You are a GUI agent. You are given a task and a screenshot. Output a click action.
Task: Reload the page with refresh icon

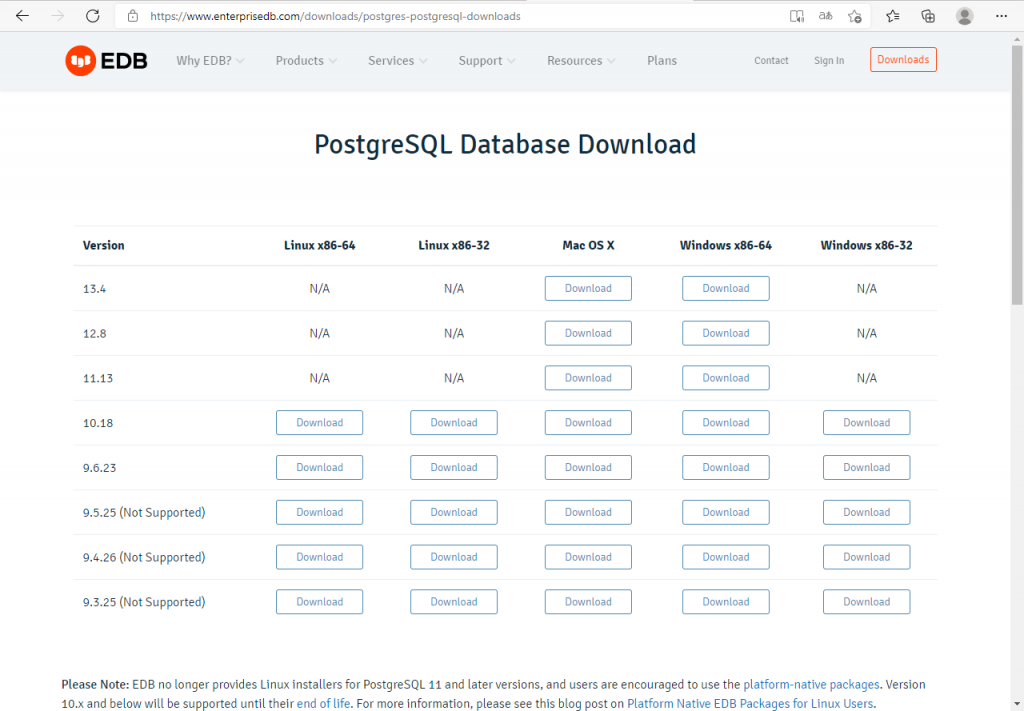click(93, 16)
